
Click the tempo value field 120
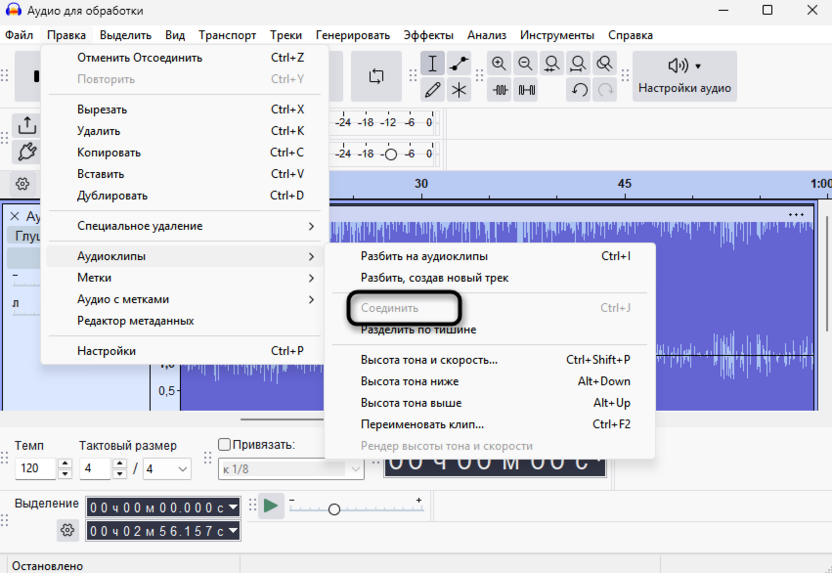[35, 468]
